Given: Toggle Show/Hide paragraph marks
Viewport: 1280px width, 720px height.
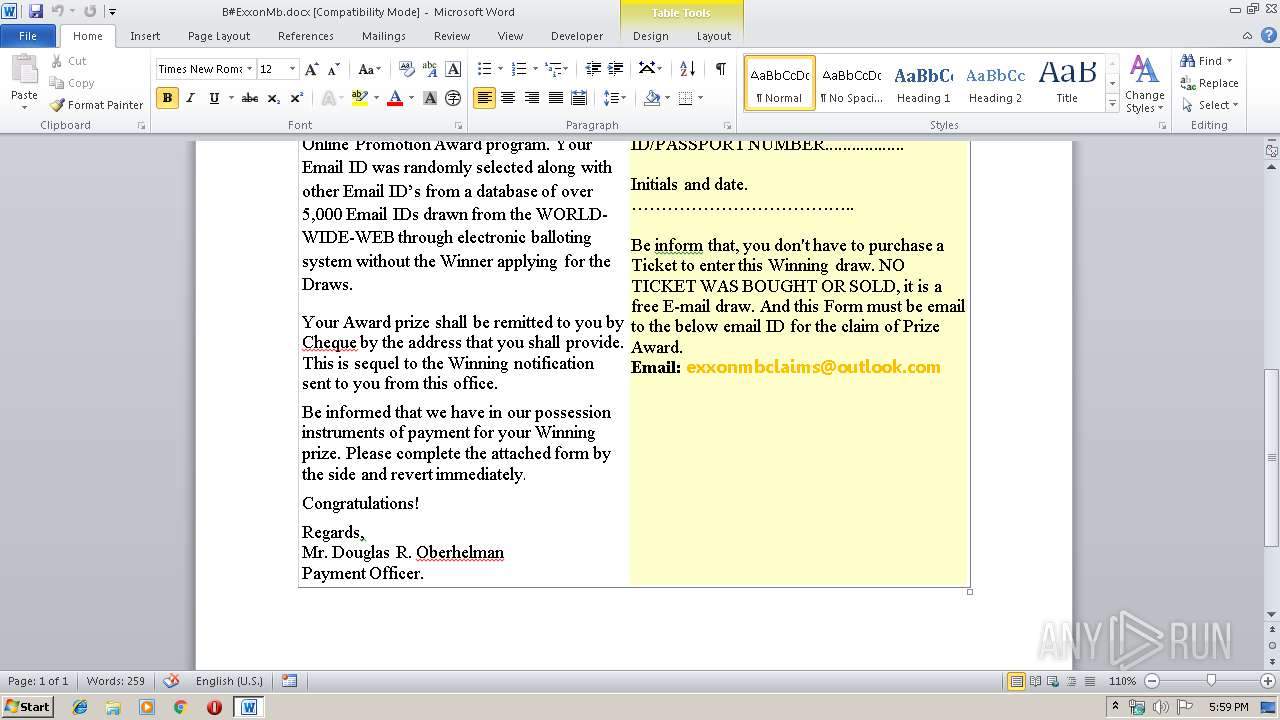Looking at the screenshot, I should pos(720,69).
